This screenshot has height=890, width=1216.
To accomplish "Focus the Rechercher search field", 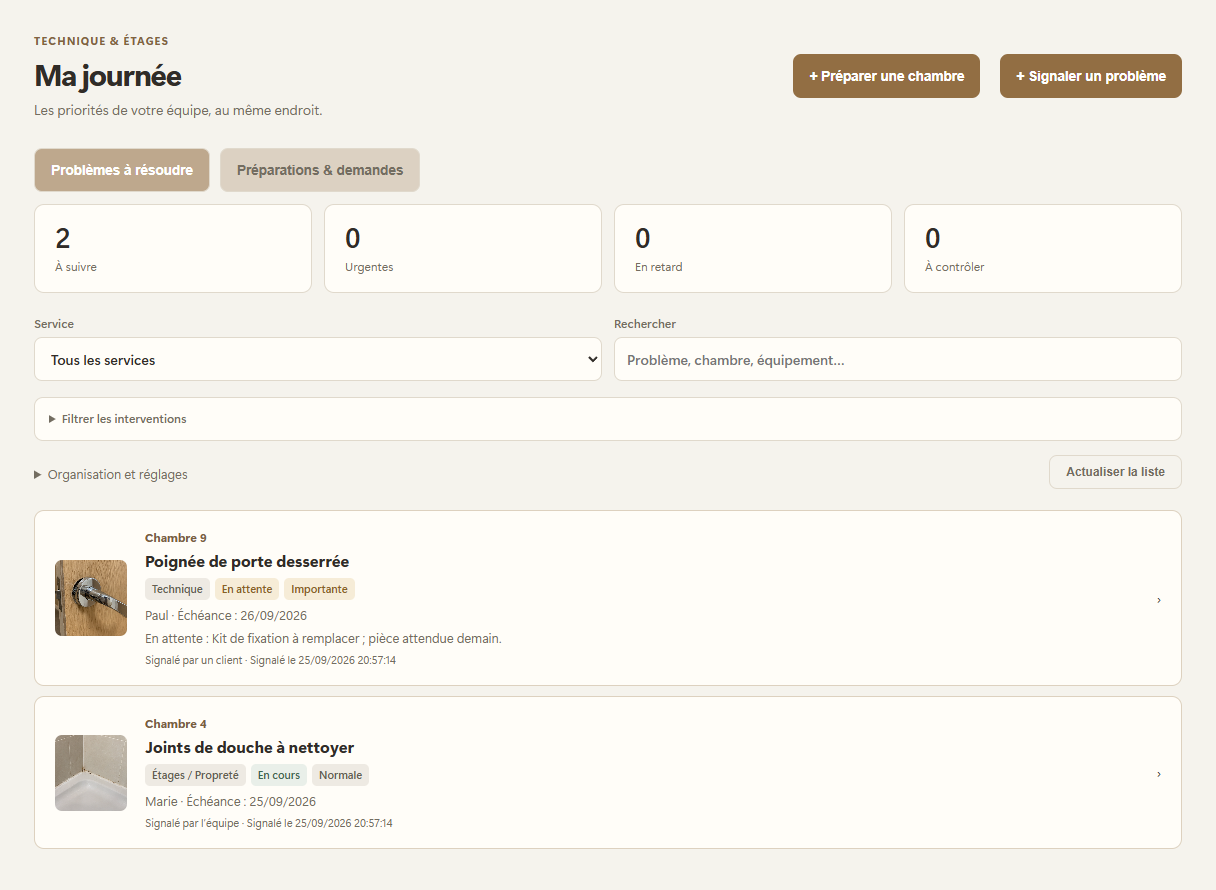I will click(898, 359).
